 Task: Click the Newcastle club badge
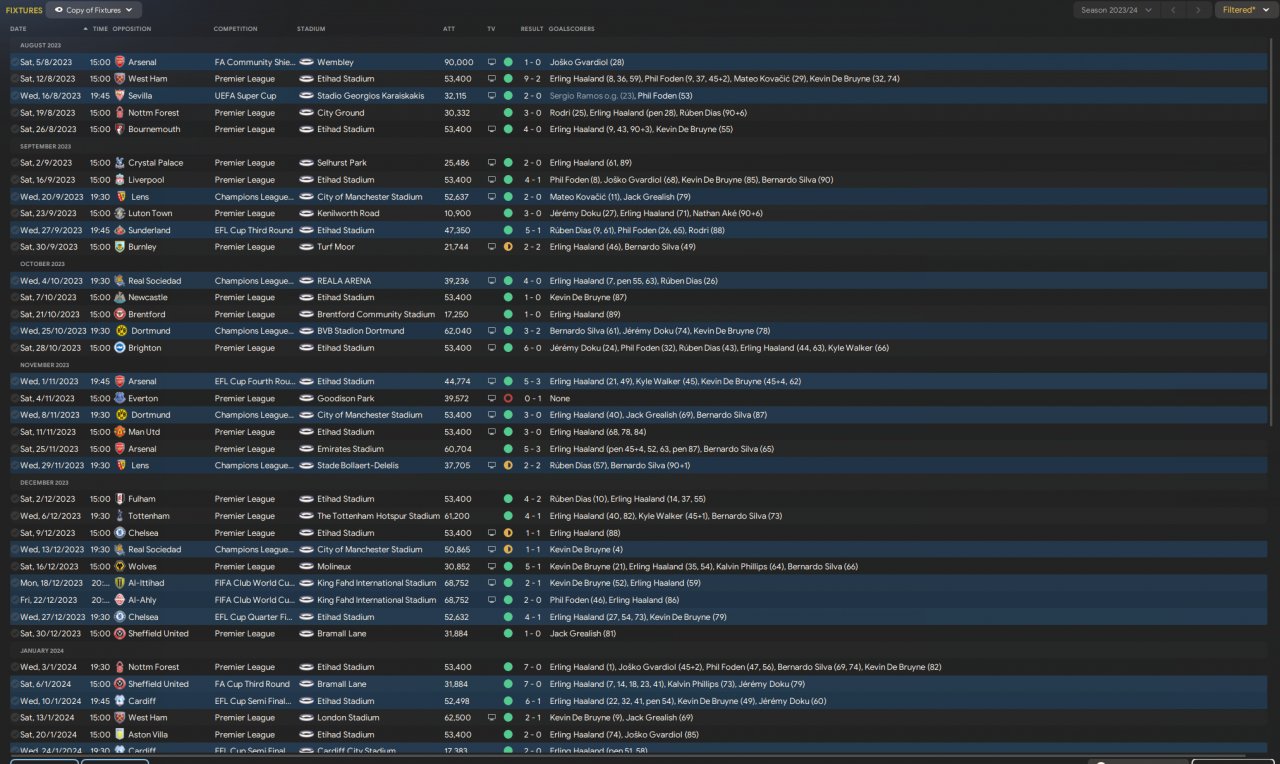point(120,297)
